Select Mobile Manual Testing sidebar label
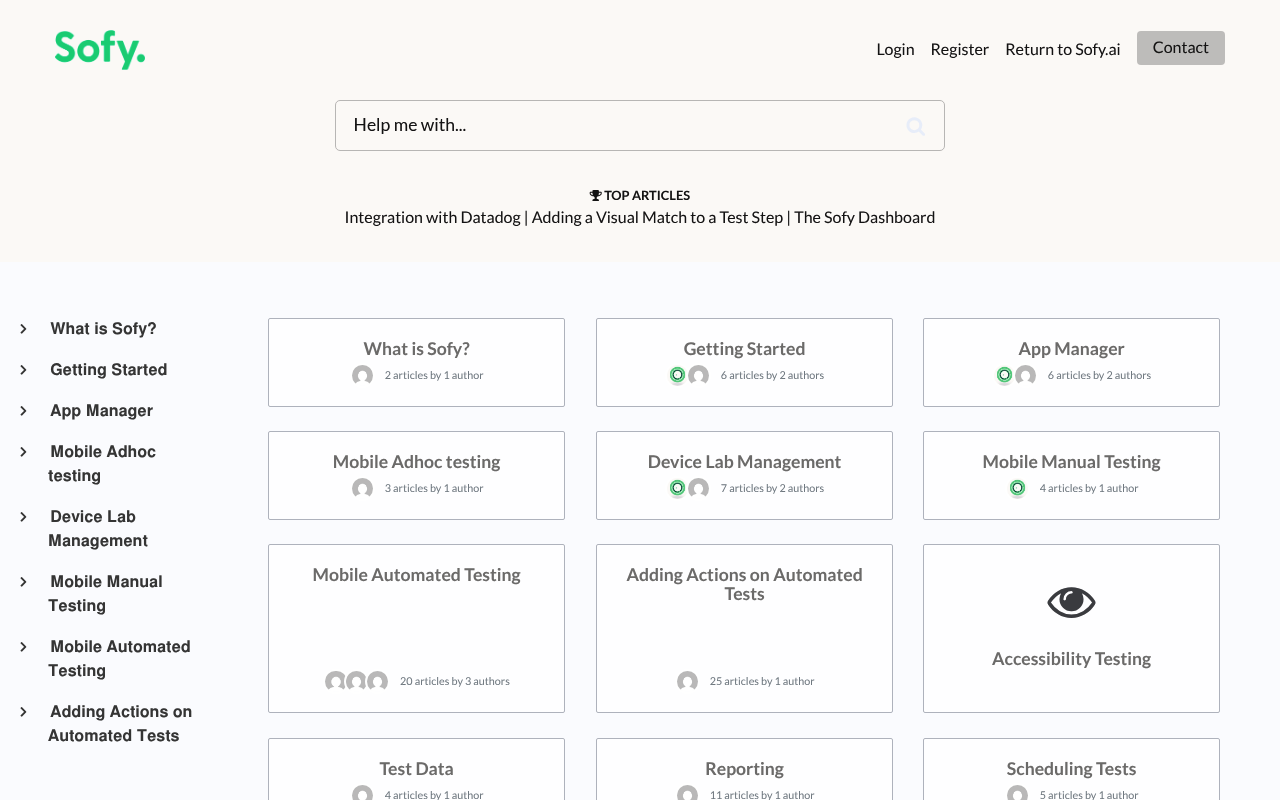The image size is (1280, 800). point(105,594)
